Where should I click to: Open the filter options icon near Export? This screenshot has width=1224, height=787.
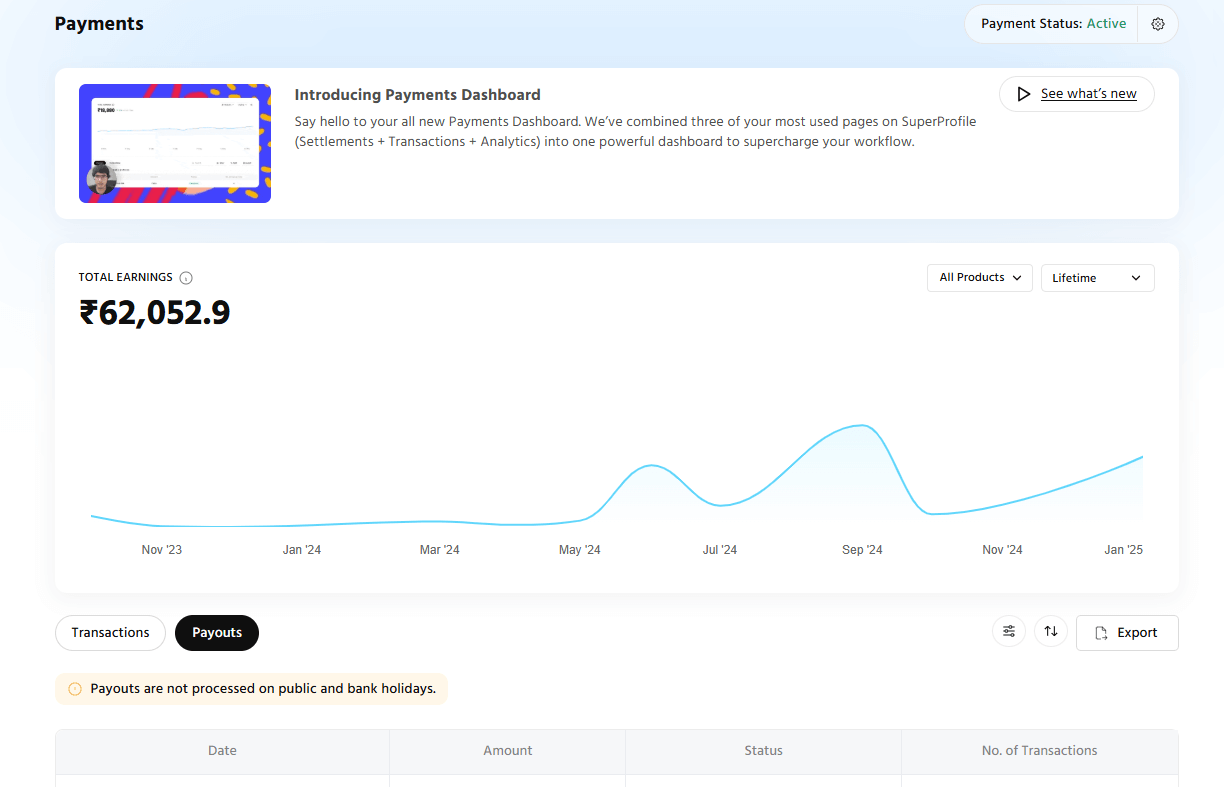[x=1009, y=632]
